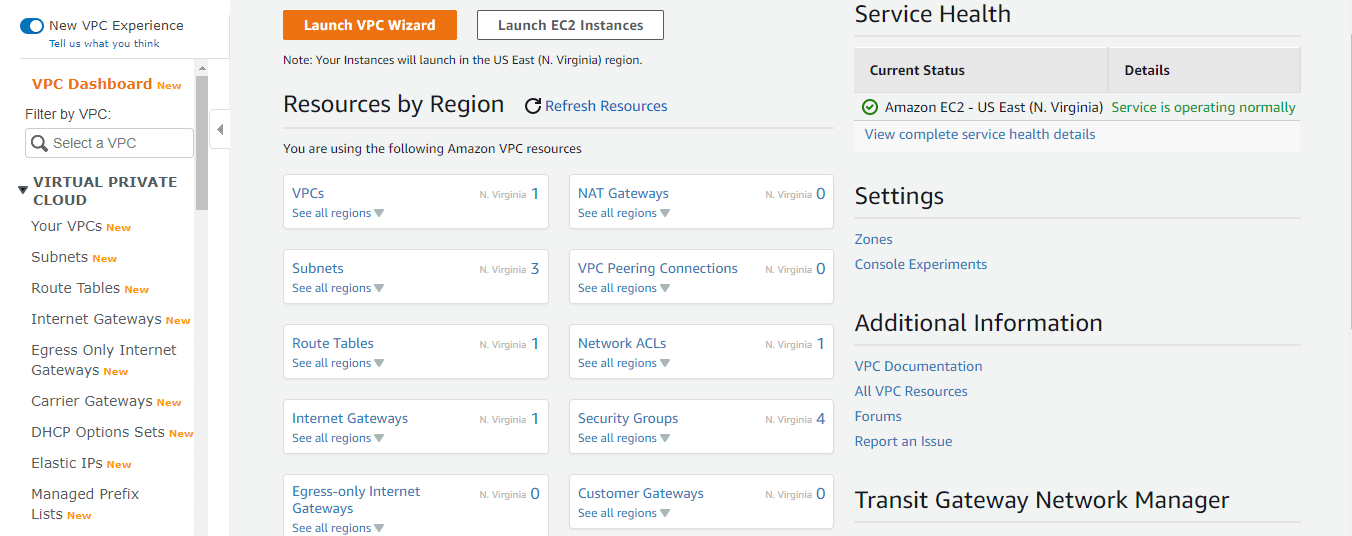1352x536 pixels.
Task: Open VPC Documentation link
Action: coord(919,366)
